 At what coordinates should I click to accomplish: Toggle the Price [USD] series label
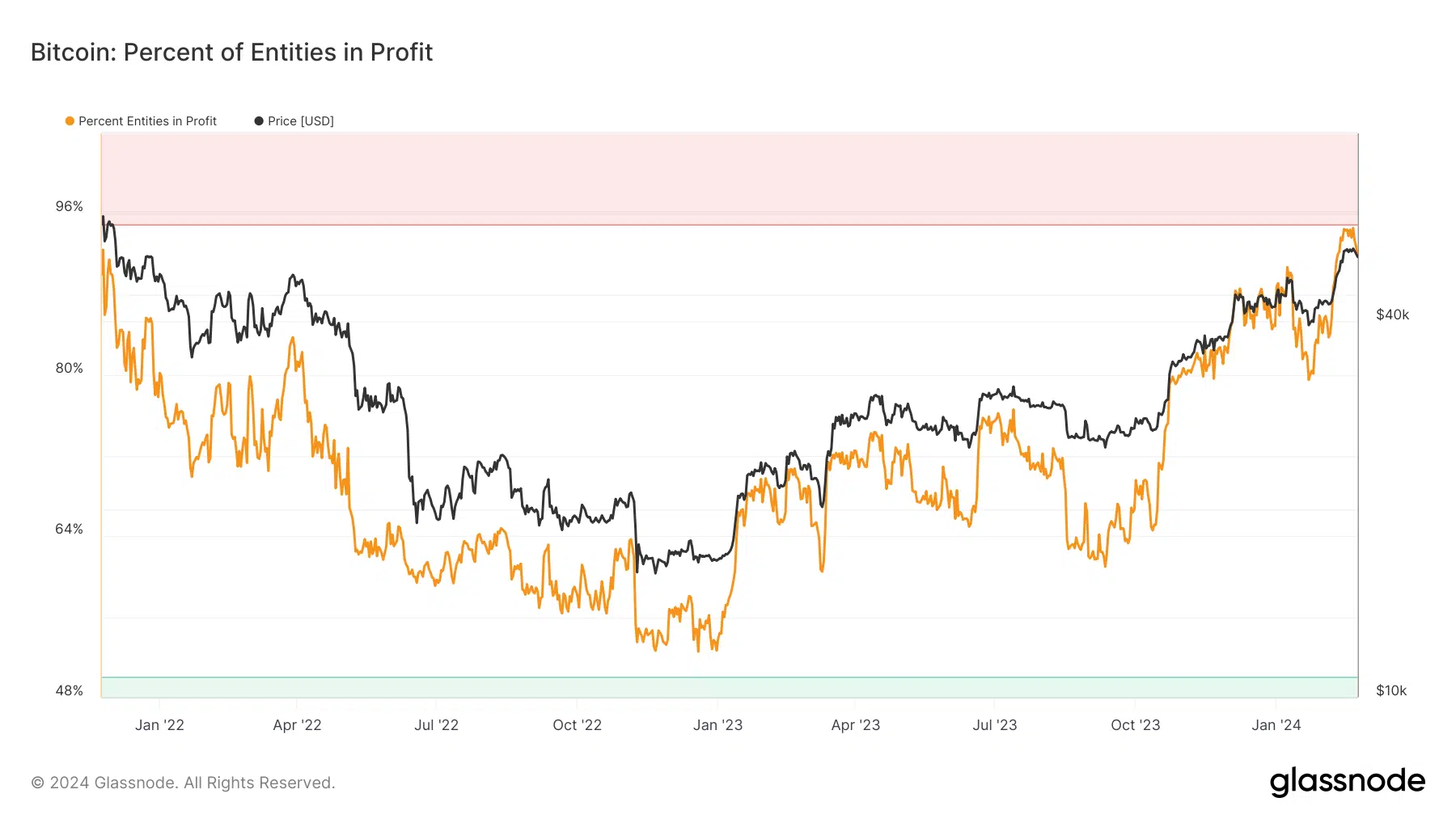301,121
